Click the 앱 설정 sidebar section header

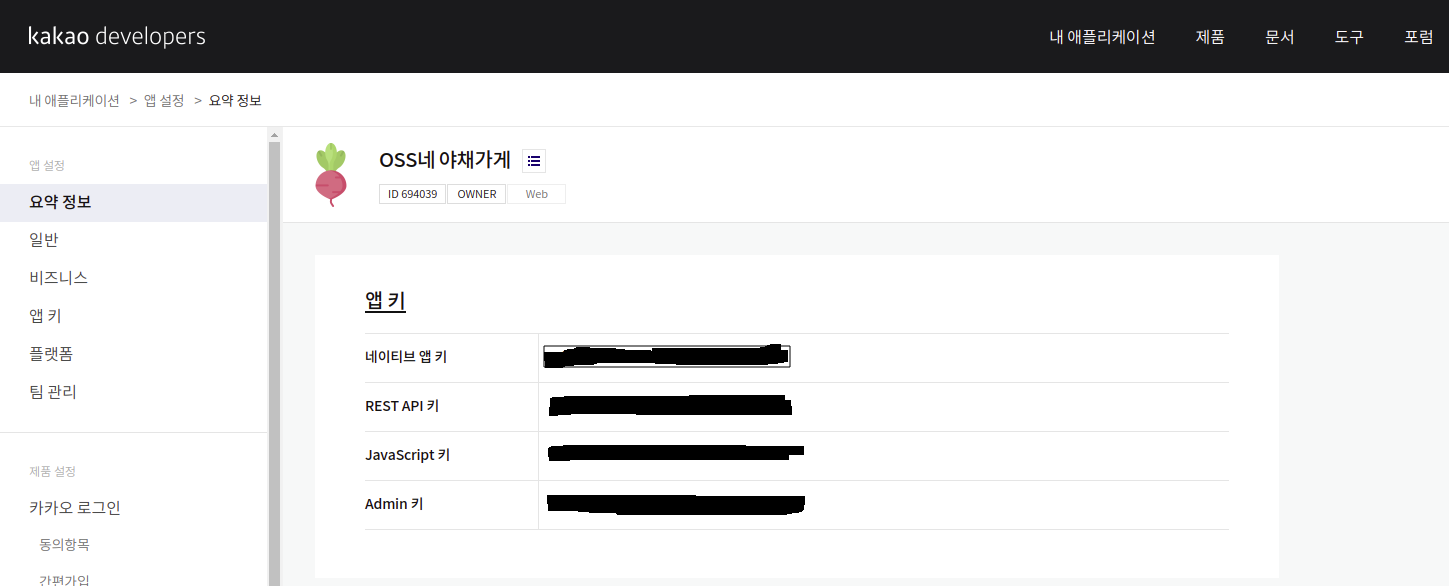coord(47,165)
